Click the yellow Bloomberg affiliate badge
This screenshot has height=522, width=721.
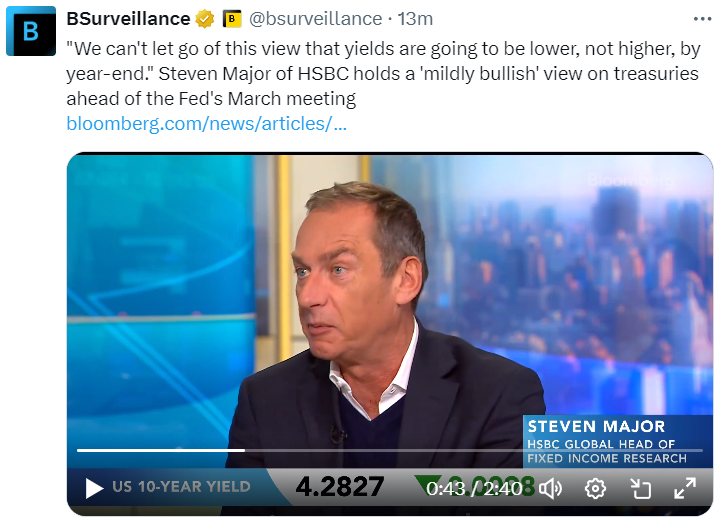point(232,18)
